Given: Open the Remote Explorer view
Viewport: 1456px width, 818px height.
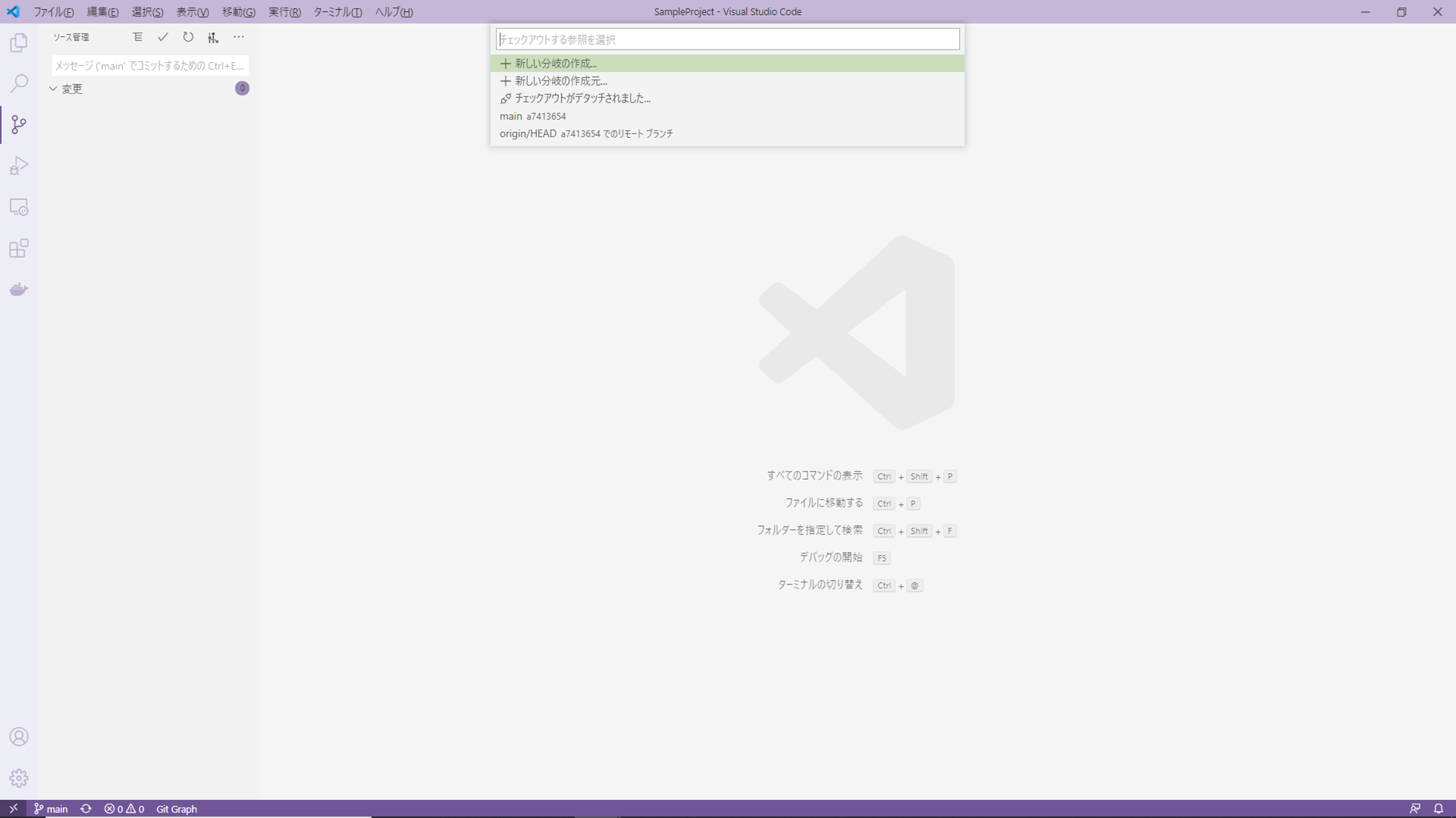Looking at the screenshot, I should click(x=19, y=207).
